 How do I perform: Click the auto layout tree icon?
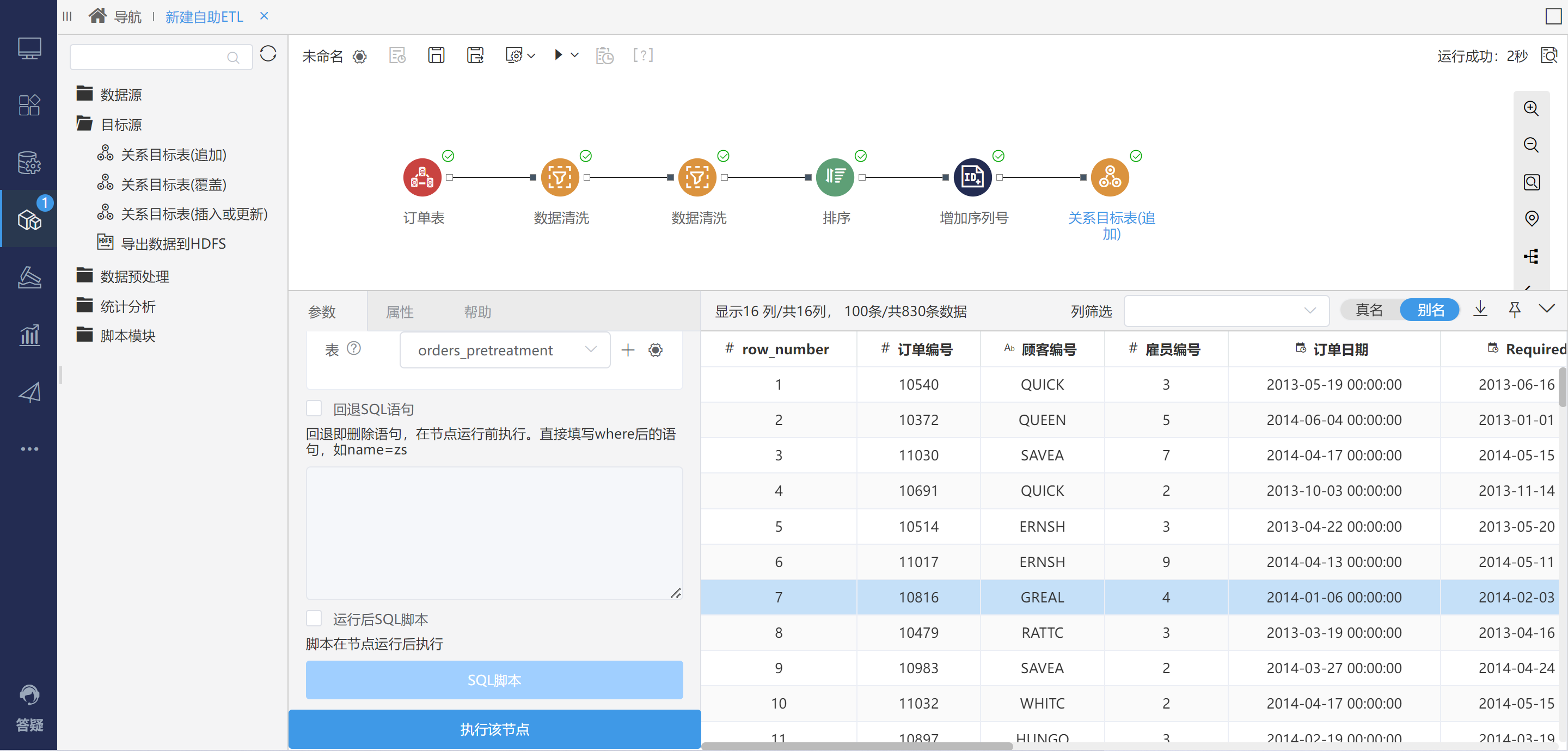(1531, 256)
